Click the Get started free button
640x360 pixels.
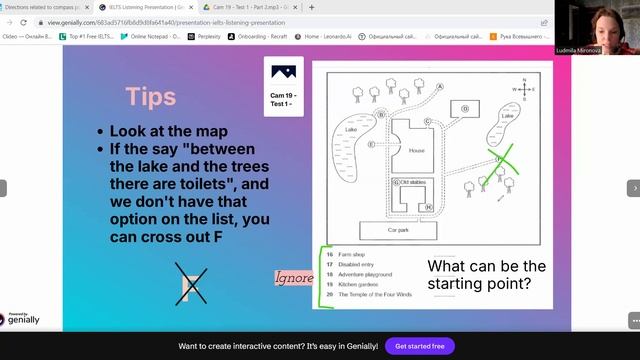click(420, 346)
